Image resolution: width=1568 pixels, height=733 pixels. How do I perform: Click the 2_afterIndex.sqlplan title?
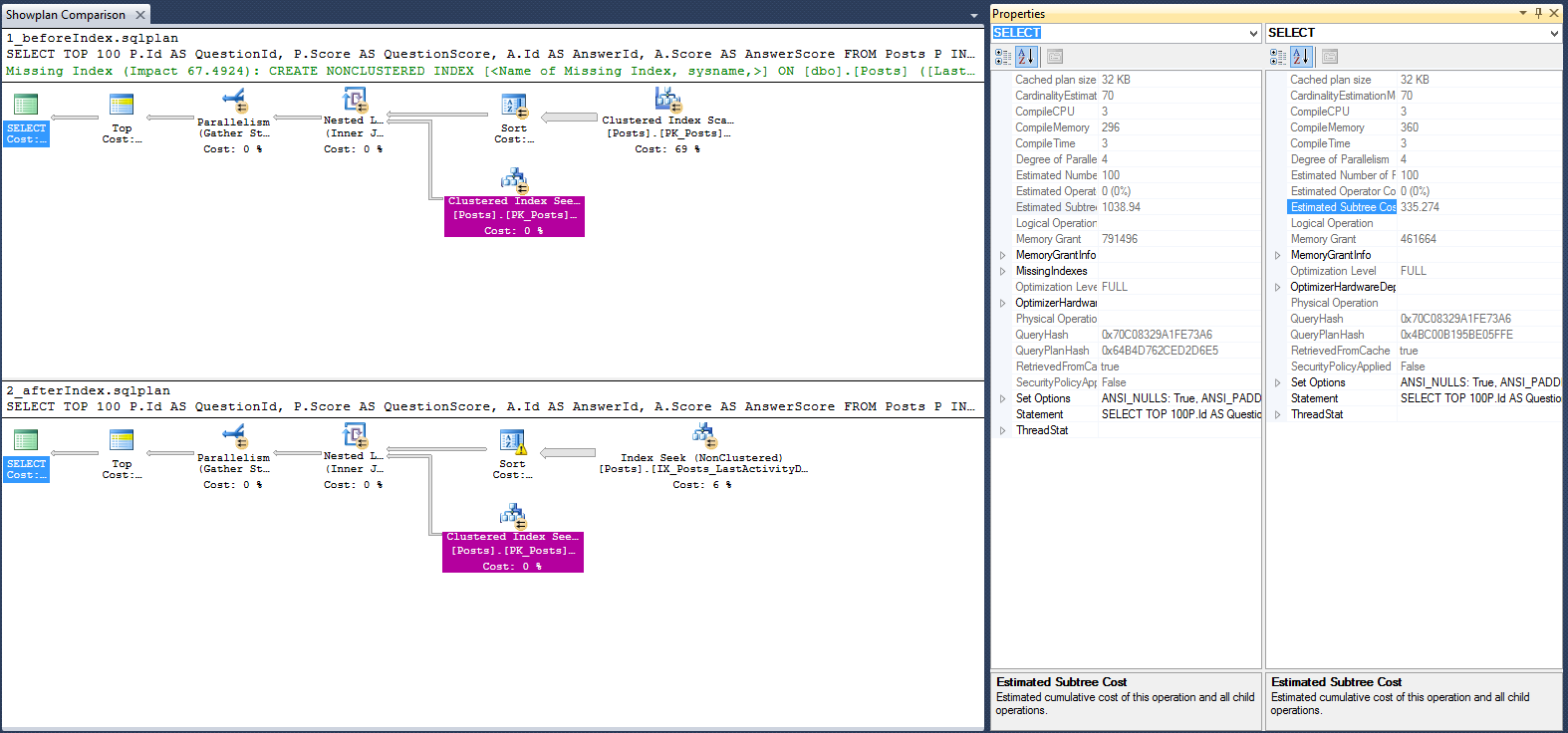89,390
